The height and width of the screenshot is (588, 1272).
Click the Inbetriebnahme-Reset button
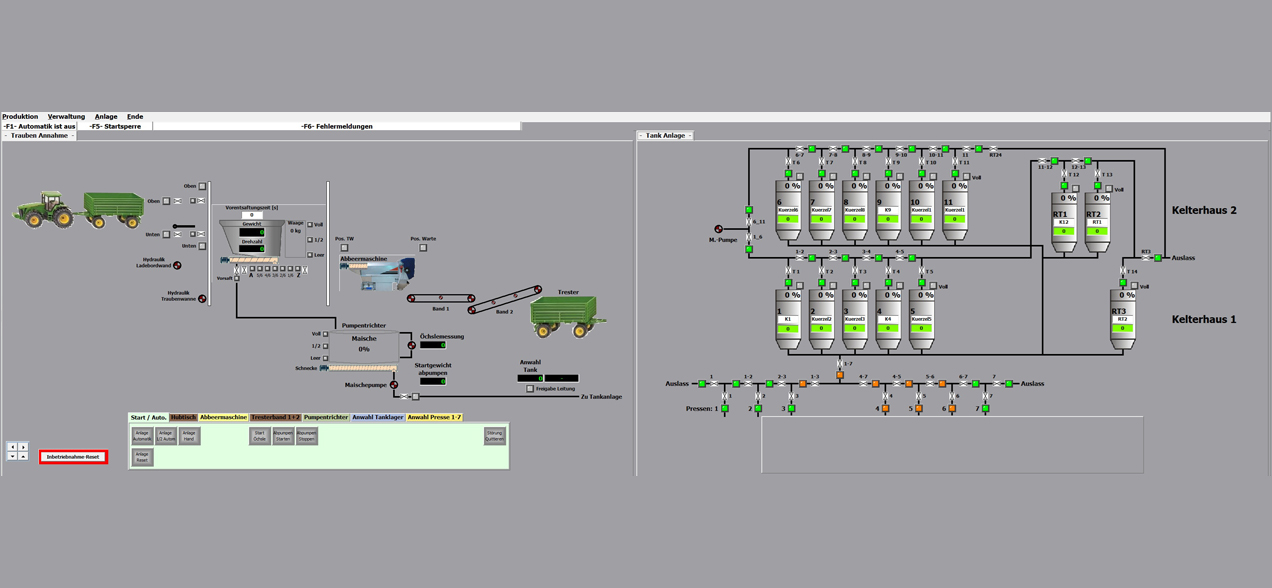point(73,457)
